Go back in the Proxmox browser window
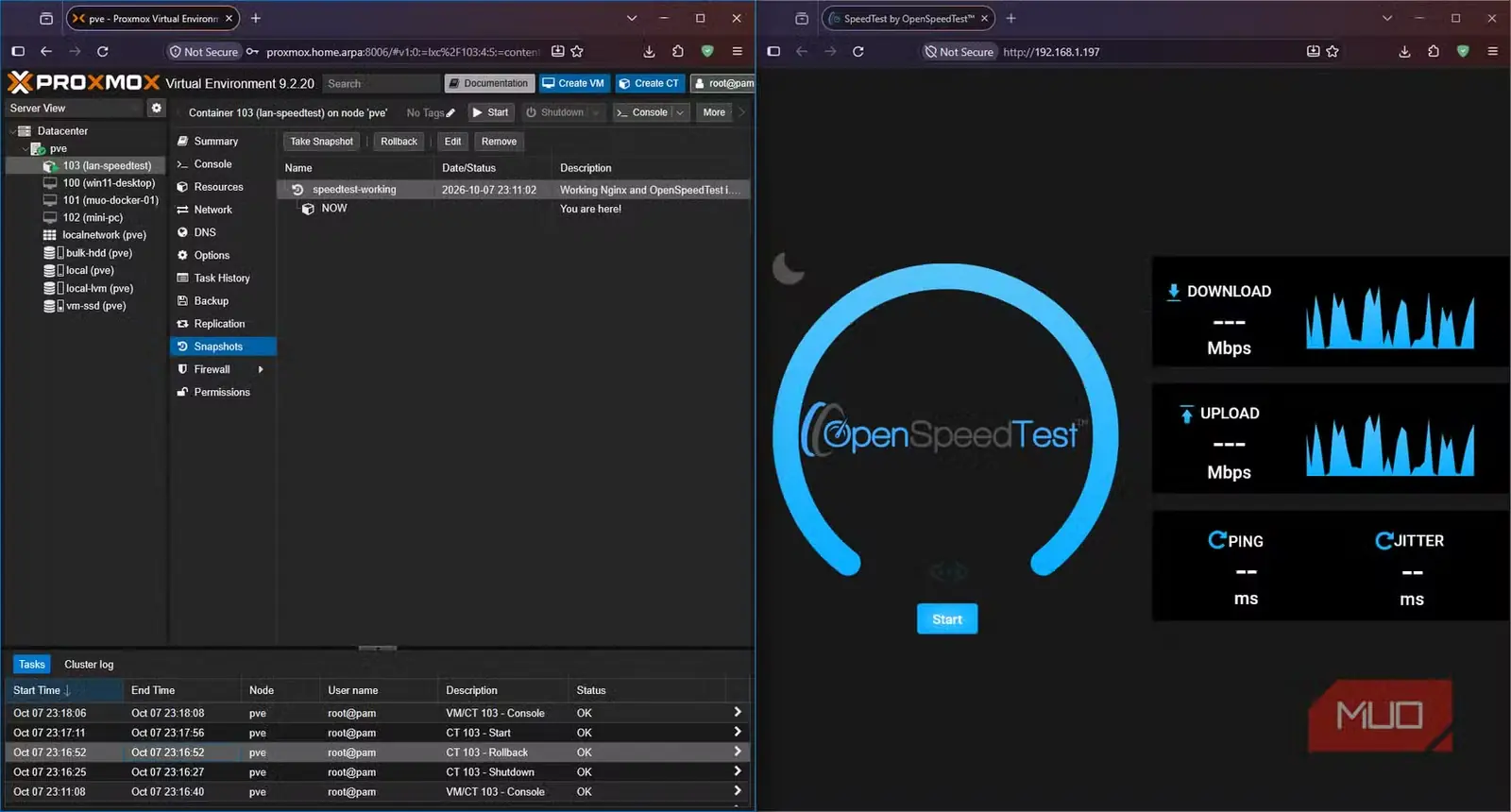1511x812 pixels. pyautogui.click(x=46, y=52)
